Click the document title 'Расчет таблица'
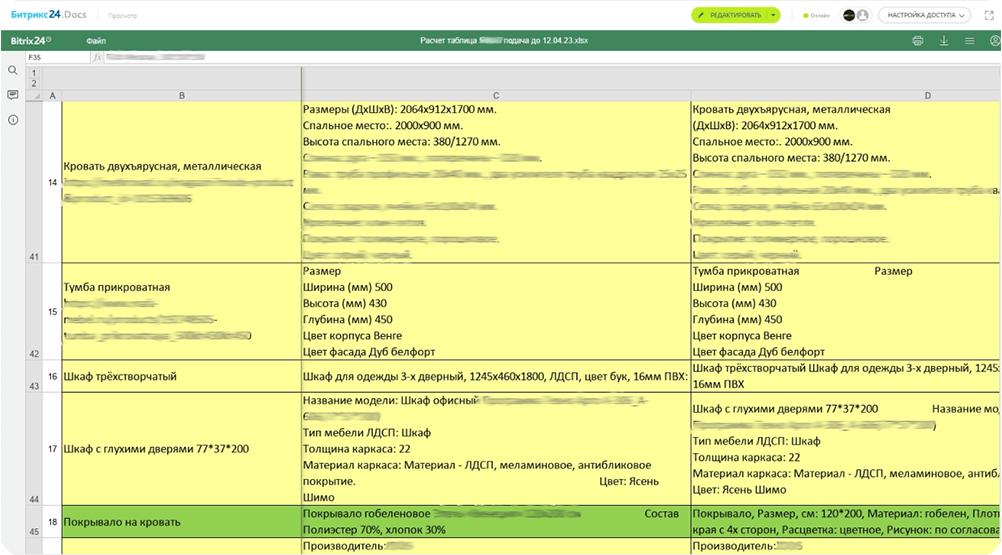This screenshot has width=1002, height=555. point(504,40)
